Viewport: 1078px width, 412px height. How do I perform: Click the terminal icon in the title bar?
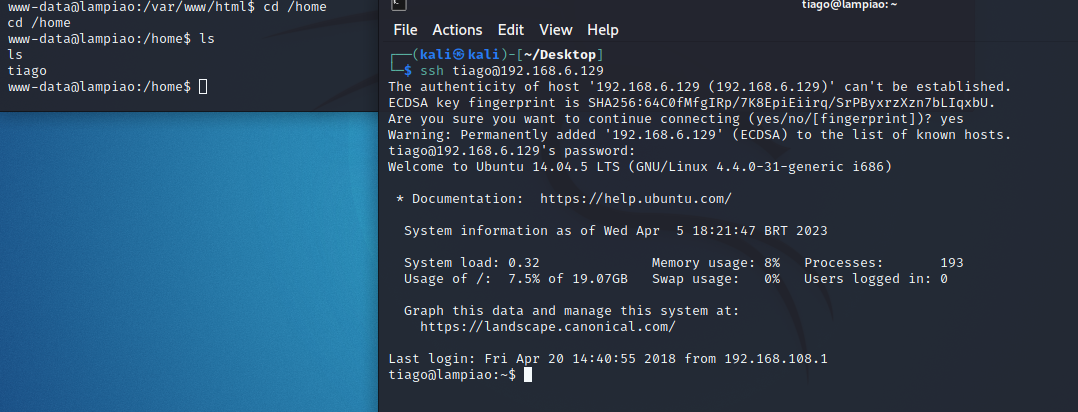pyautogui.click(x=396, y=5)
